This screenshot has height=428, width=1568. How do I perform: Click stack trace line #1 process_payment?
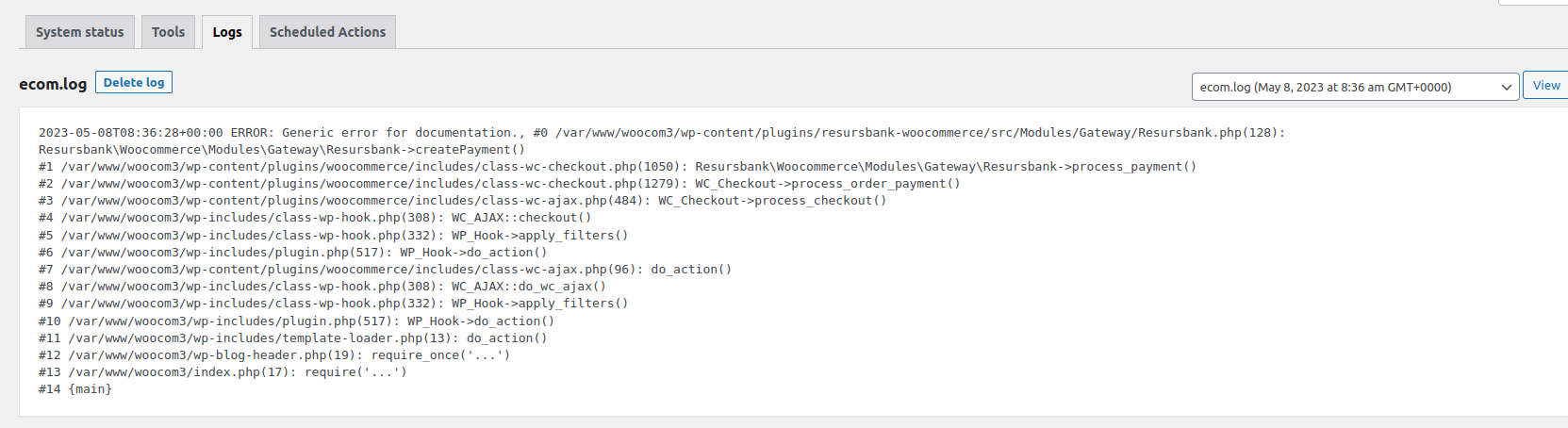pyautogui.click(x=618, y=167)
